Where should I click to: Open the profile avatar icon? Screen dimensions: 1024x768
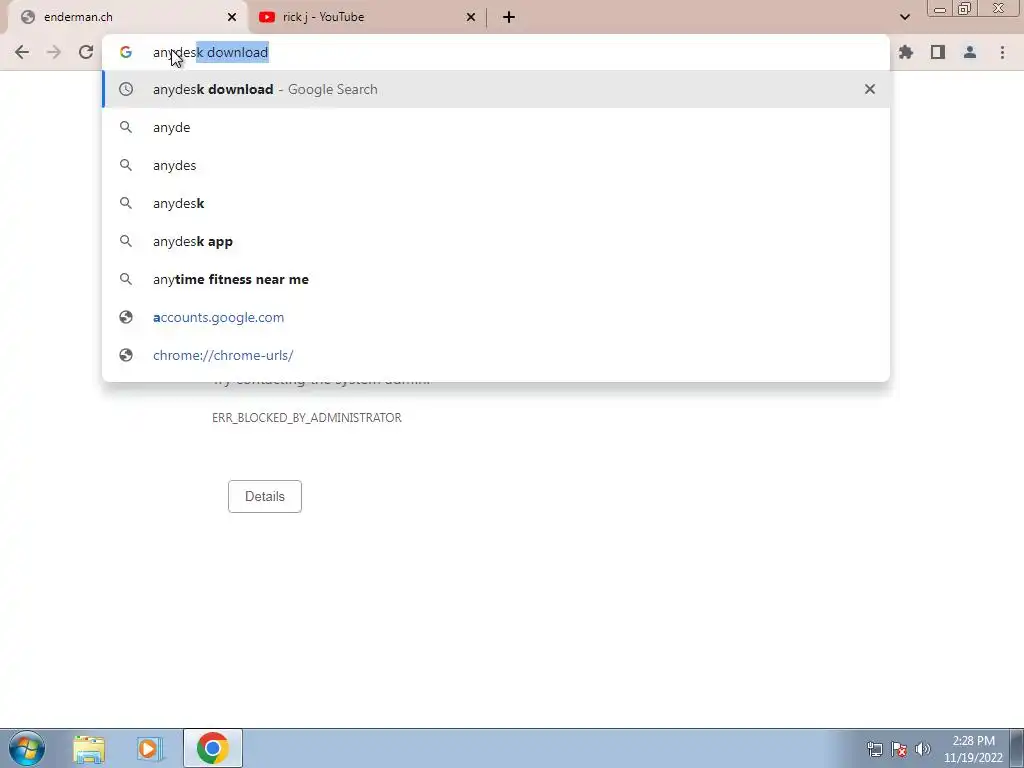click(x=970, y=52)
